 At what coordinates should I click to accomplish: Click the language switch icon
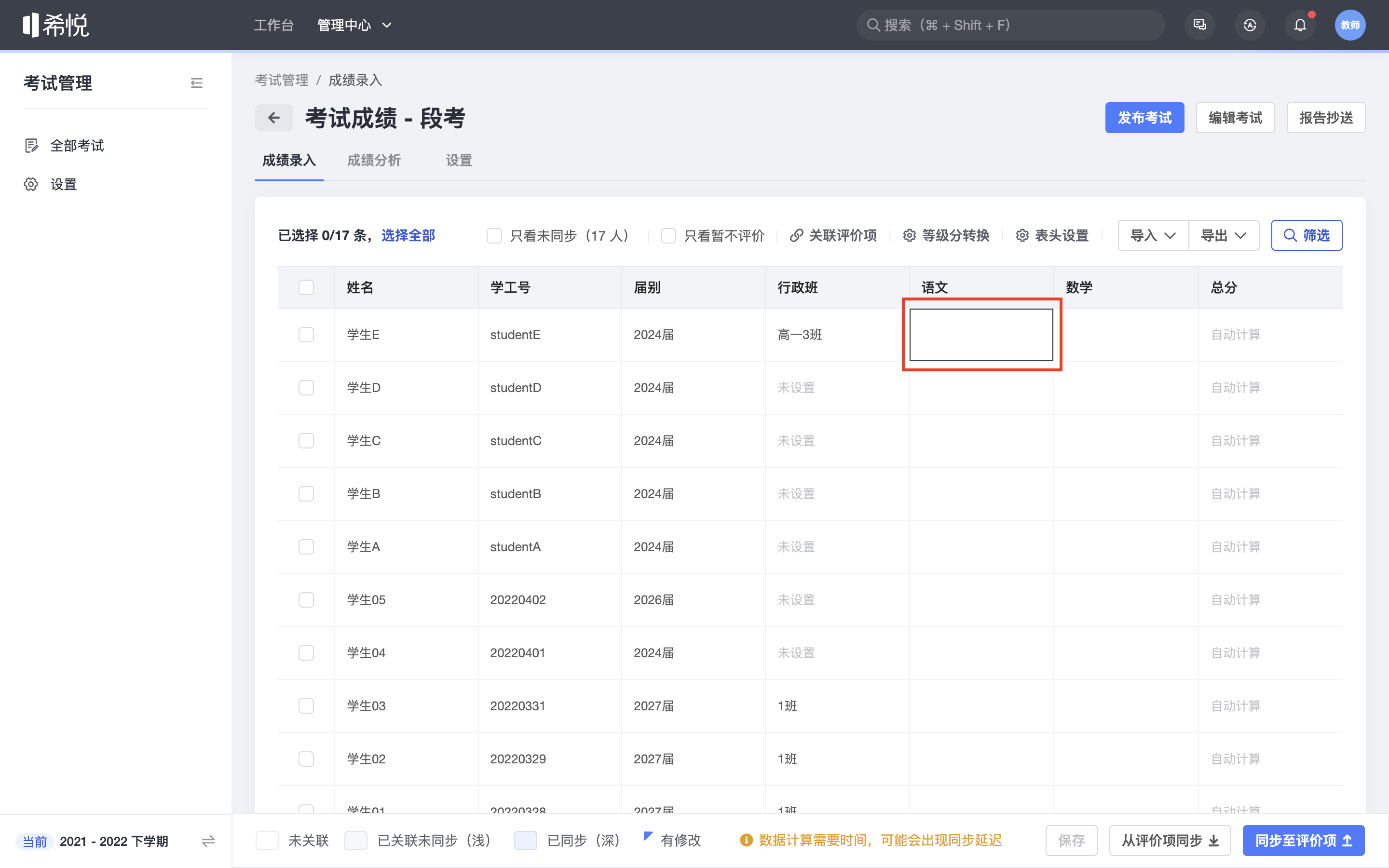(1250, 25)
